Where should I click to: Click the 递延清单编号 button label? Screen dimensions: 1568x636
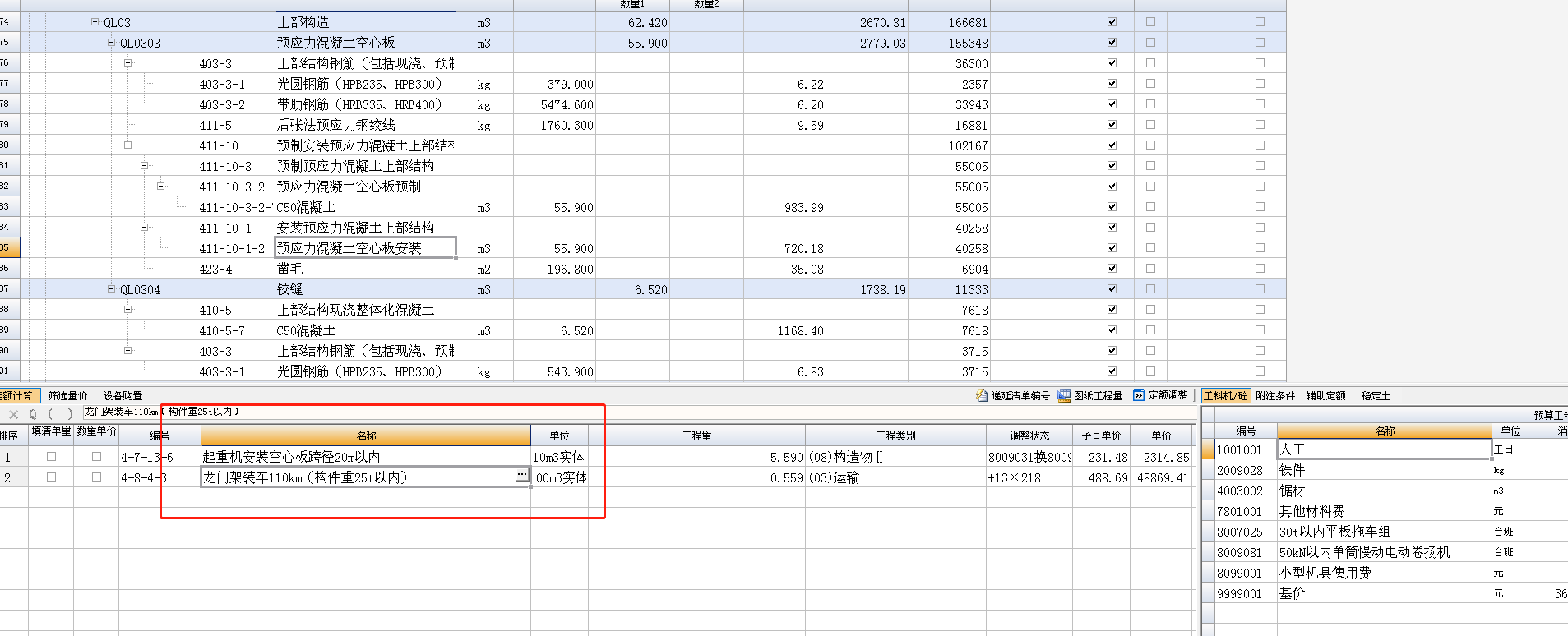[1020, 395]
